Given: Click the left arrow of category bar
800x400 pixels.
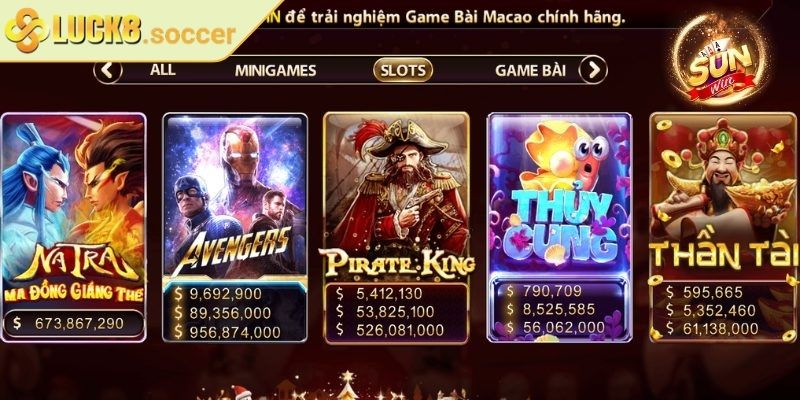Looking at the screenshot, I should tap(108, 70).
